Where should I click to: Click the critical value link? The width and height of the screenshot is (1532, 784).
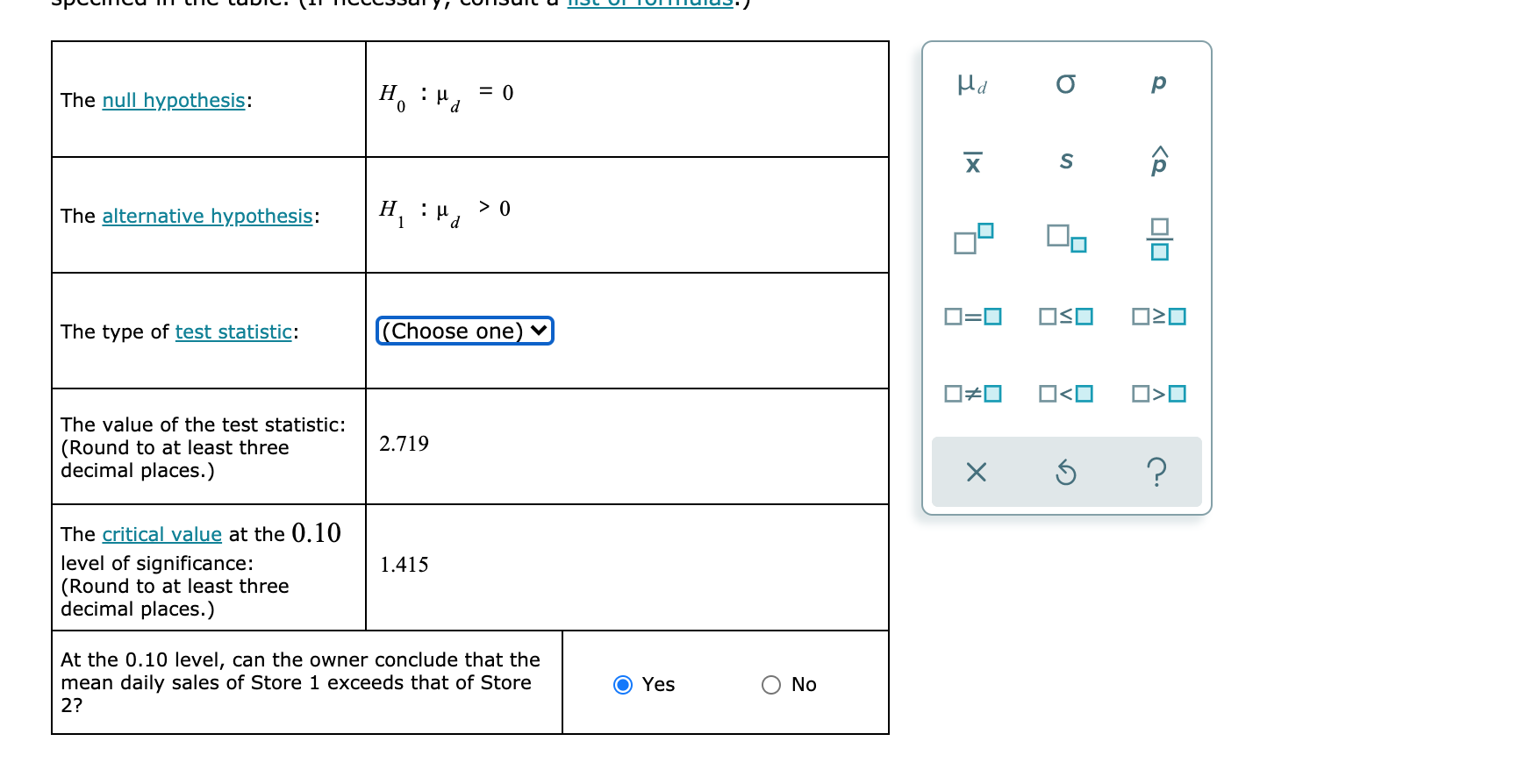pos(161,534)
